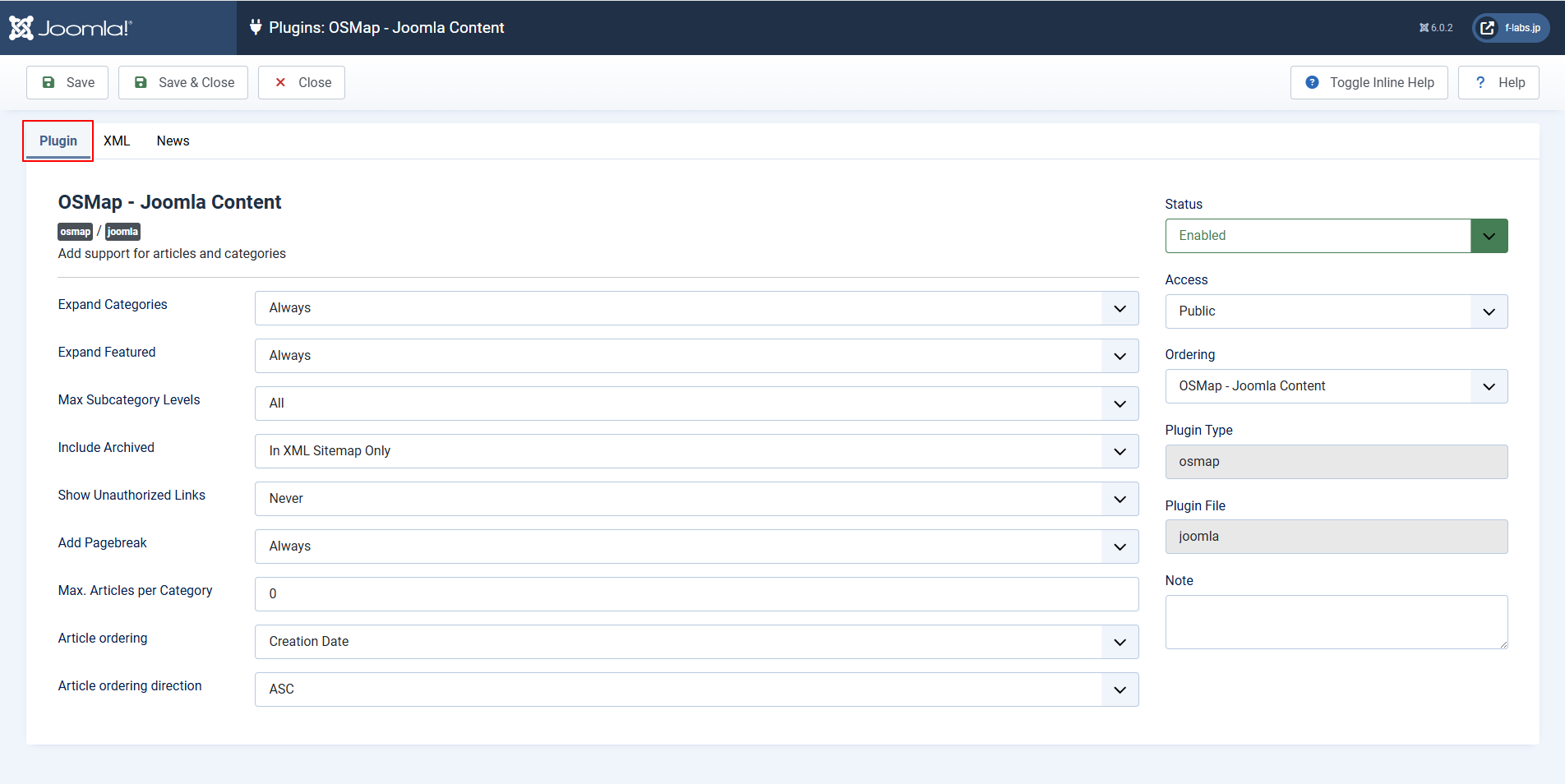Screen dimensions: 1565x784
Task: Open the Article ordering direction dropdown
Action: click(x=695, y=689)
